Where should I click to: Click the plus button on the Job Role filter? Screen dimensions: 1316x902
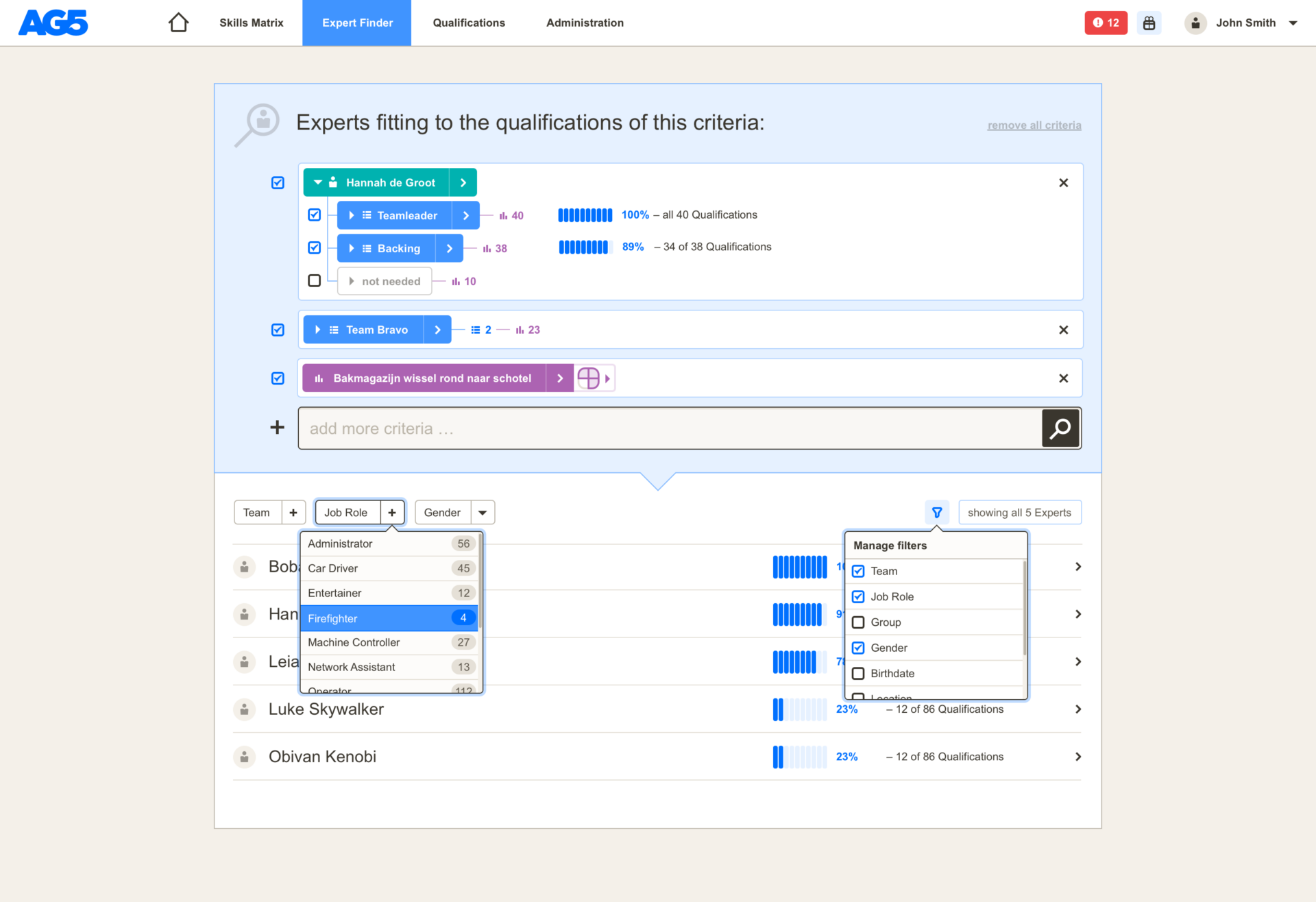pos(392,513)
